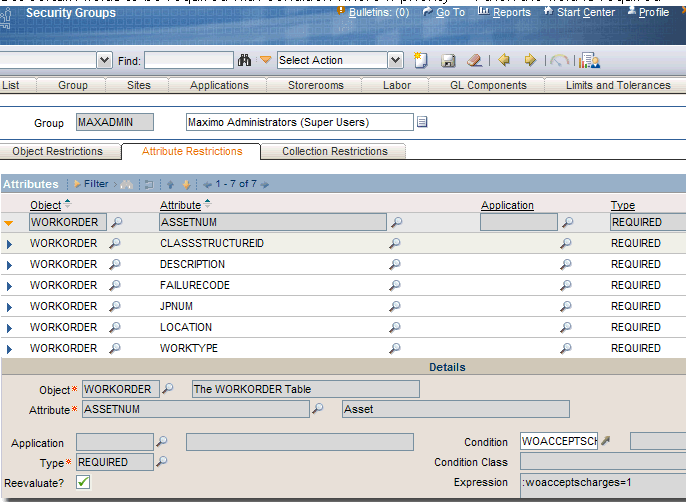Switch to the GL Components tab
This screenshot has width=686, height=502.
click(x=488, y=85)
